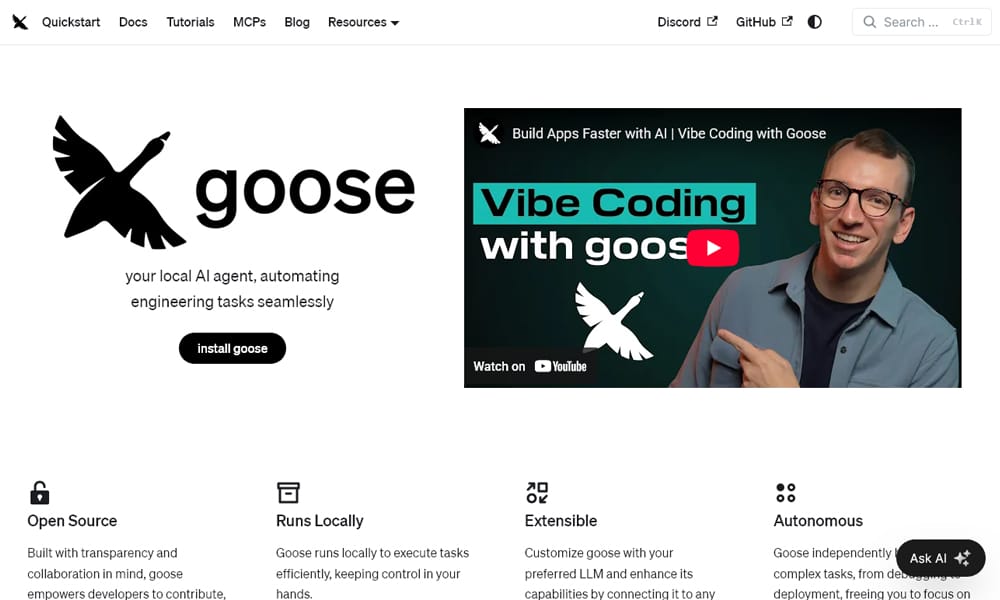Click the Extensible feature icon
The image size is (1000, 600).
(536, 492)
